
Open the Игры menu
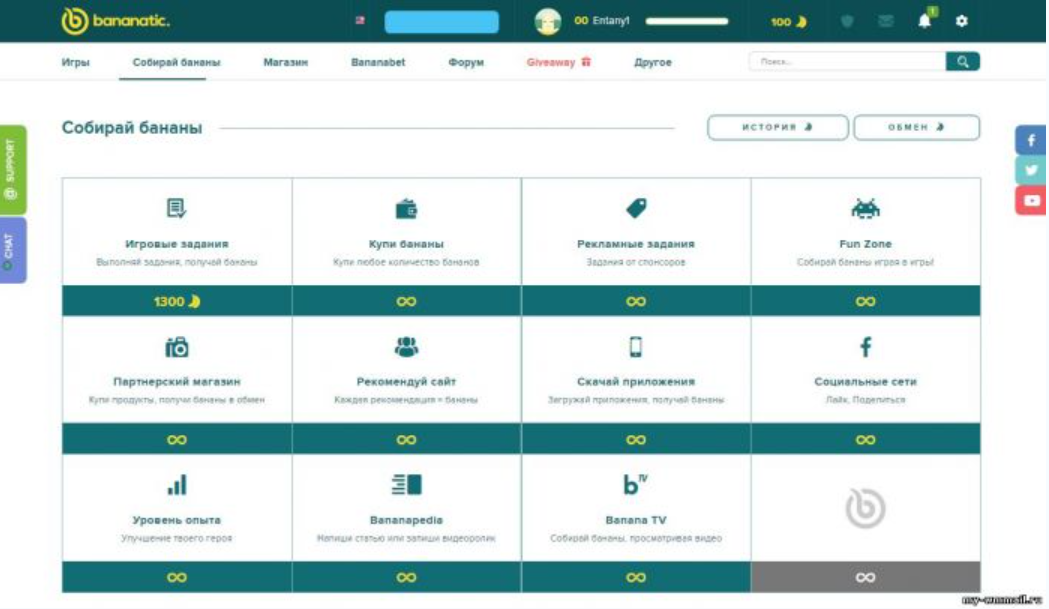pyautogui.click(x=76, y=62)
